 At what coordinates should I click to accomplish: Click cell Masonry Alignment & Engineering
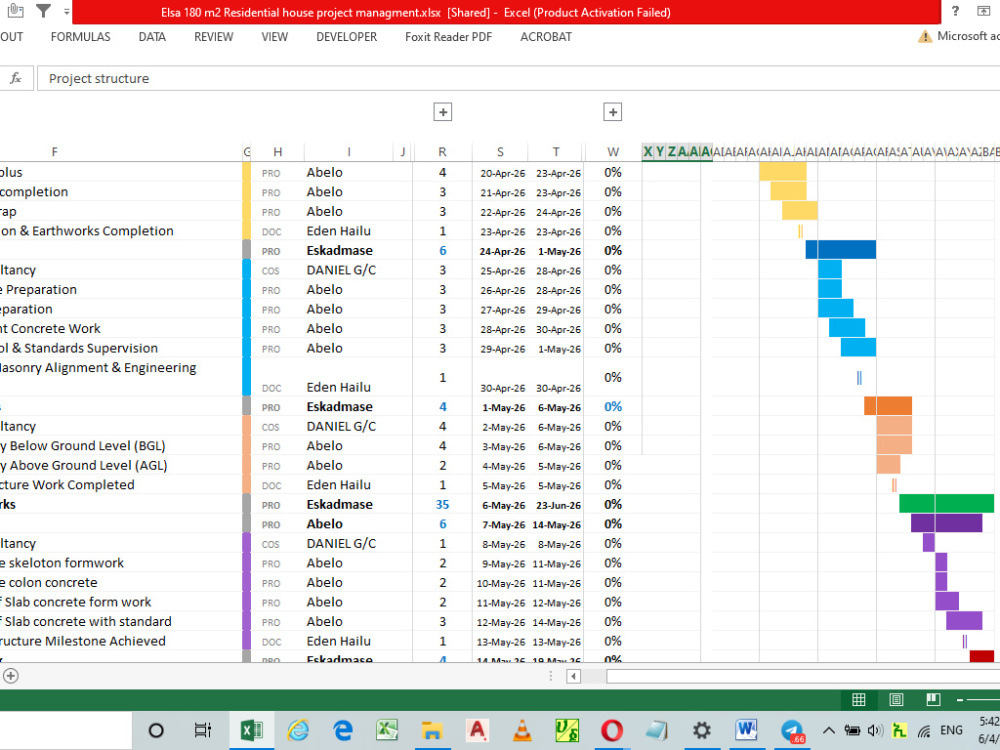point(121,368)
